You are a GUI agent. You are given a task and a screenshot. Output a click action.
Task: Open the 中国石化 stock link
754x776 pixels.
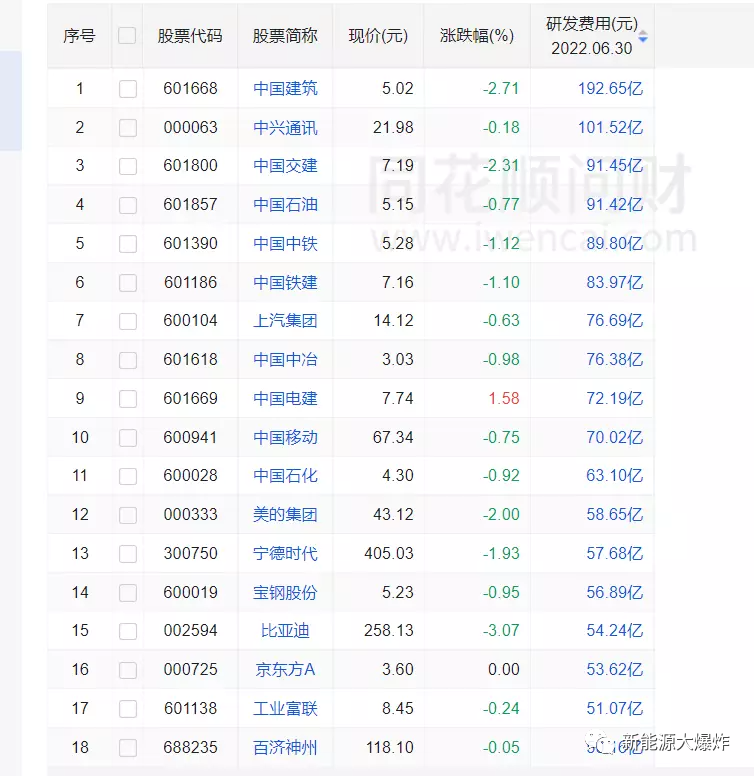(285, 476)
